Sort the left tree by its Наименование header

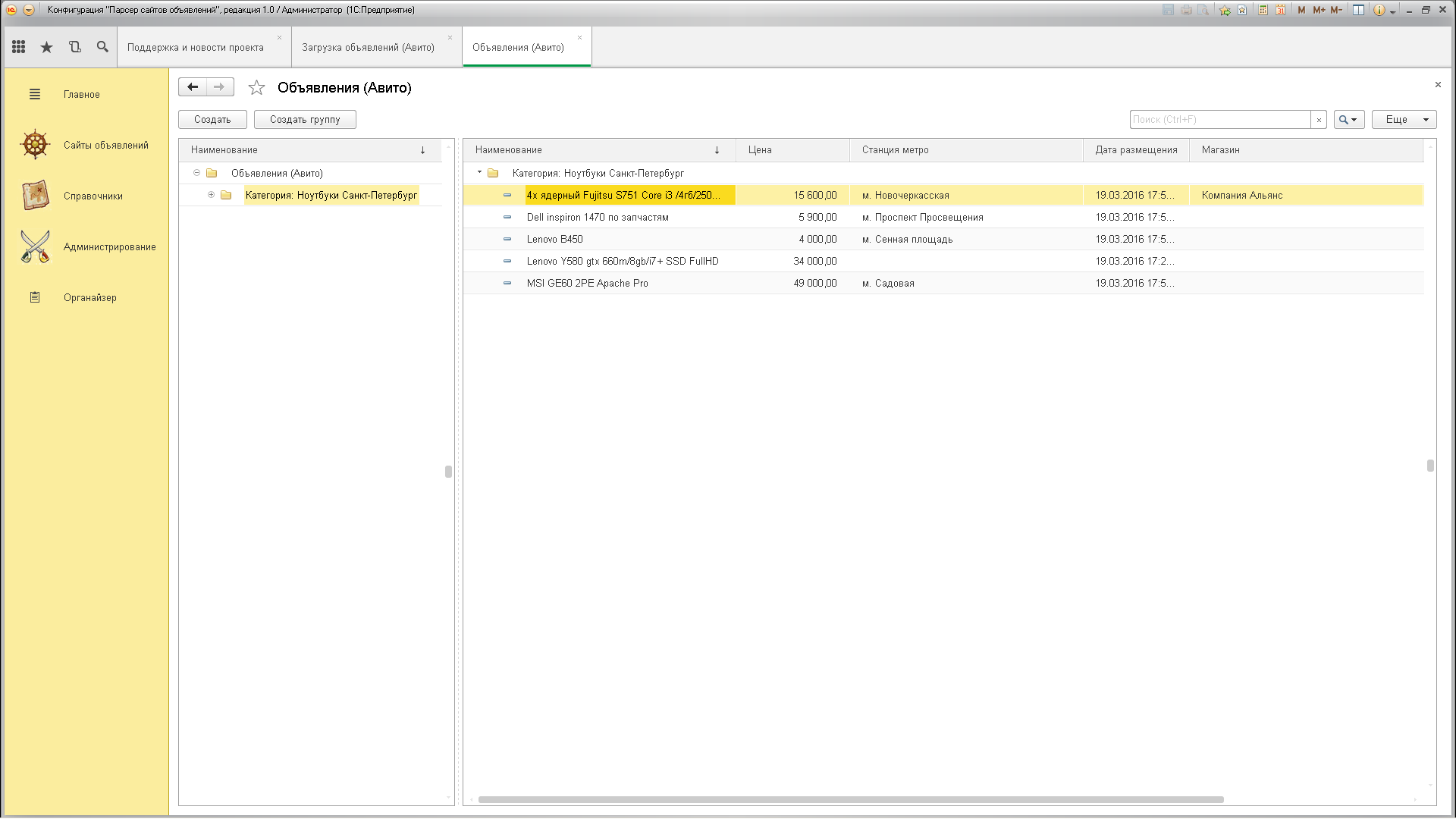[310, 149]
